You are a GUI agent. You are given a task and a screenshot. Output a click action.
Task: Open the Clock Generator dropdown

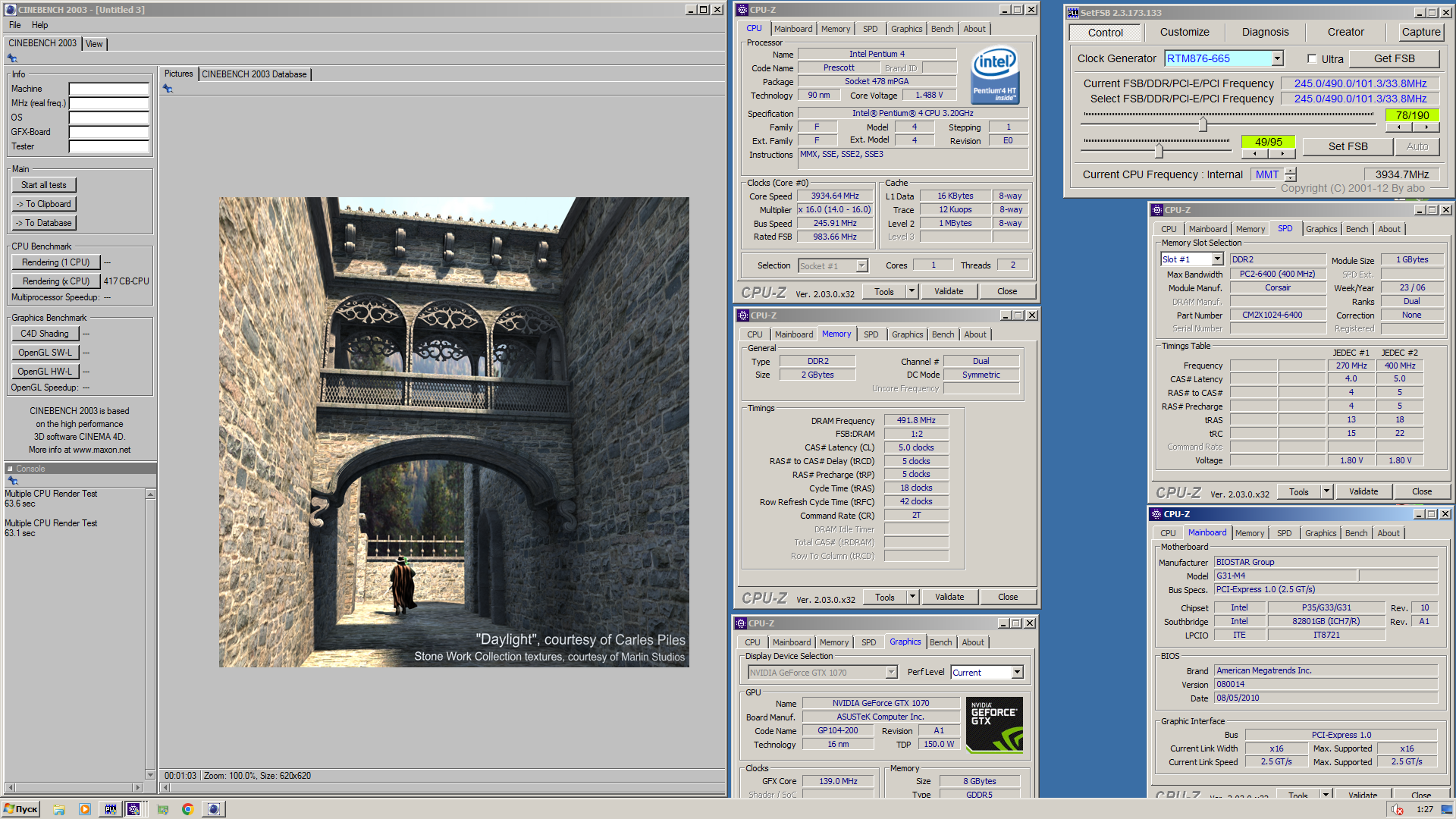tap(1277, 58)
